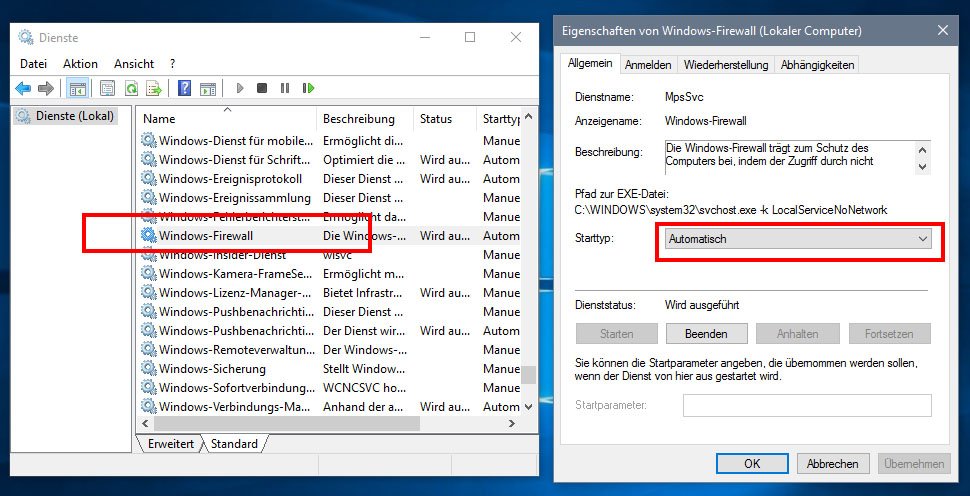Select Dienste (Lokal) in the left tree
Image resolution: width=970 pixels, height=496 pixels.
coord(66,116)
